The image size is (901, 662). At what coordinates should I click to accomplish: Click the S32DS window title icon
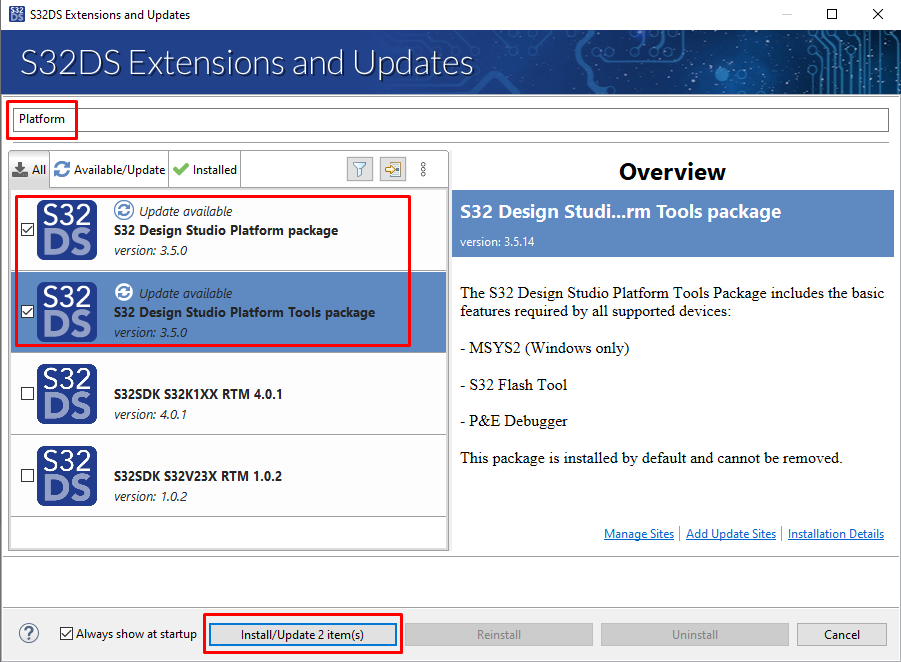(x=17, y=14)
